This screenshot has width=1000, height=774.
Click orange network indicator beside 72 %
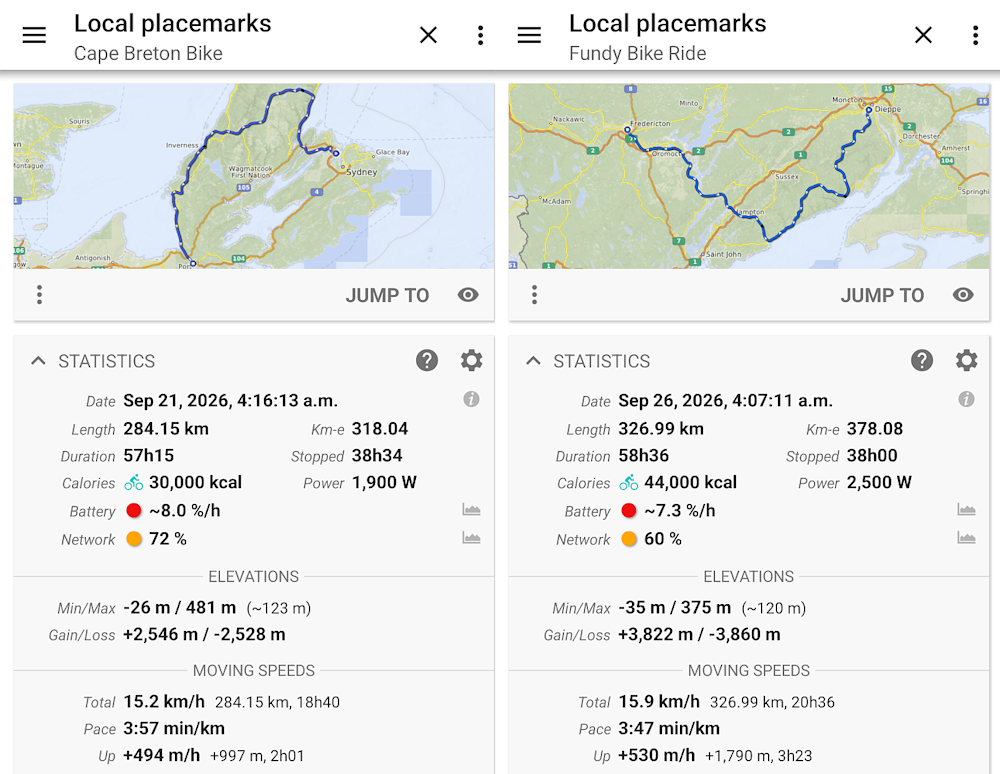click(134, 539)
